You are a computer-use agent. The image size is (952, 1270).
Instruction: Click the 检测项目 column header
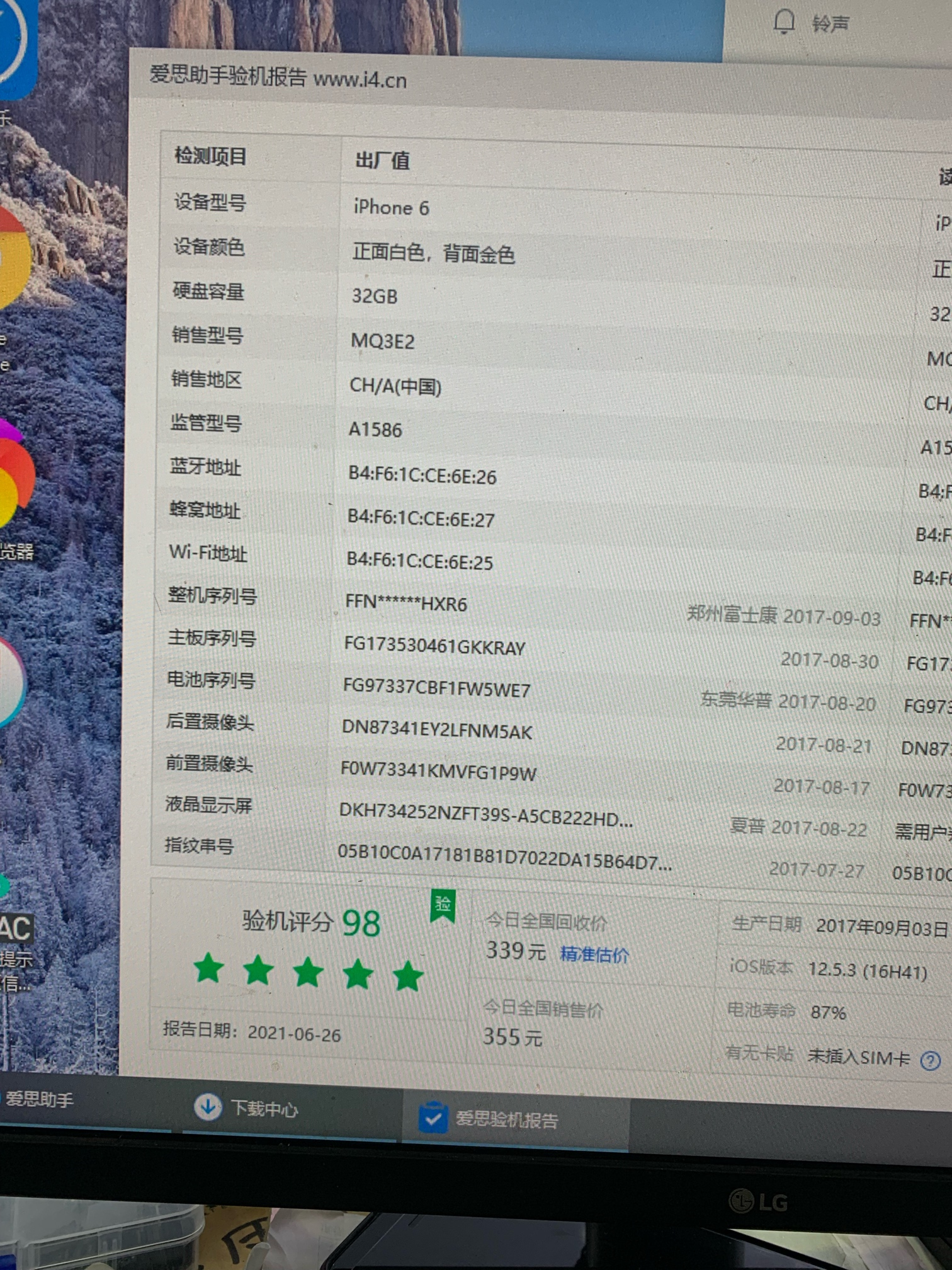tap(210, 156)
